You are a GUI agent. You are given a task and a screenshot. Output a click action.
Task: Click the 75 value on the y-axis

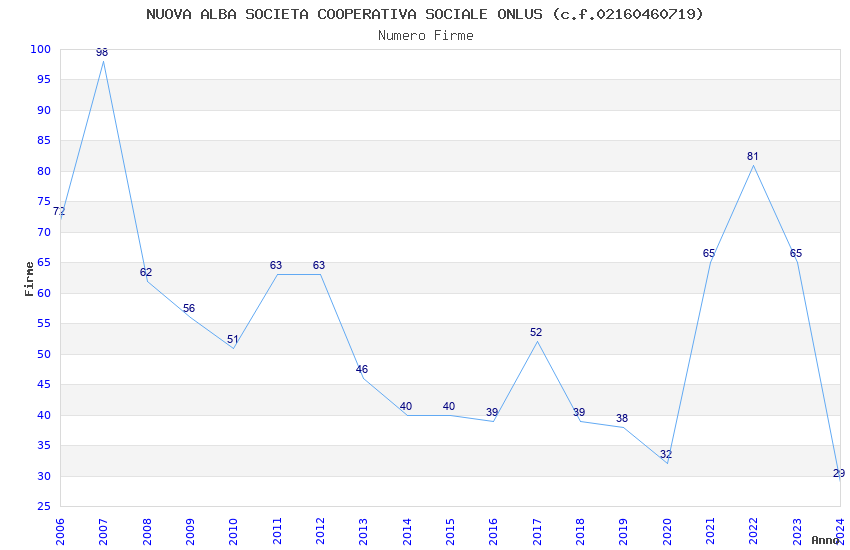[x=44, y=202]
